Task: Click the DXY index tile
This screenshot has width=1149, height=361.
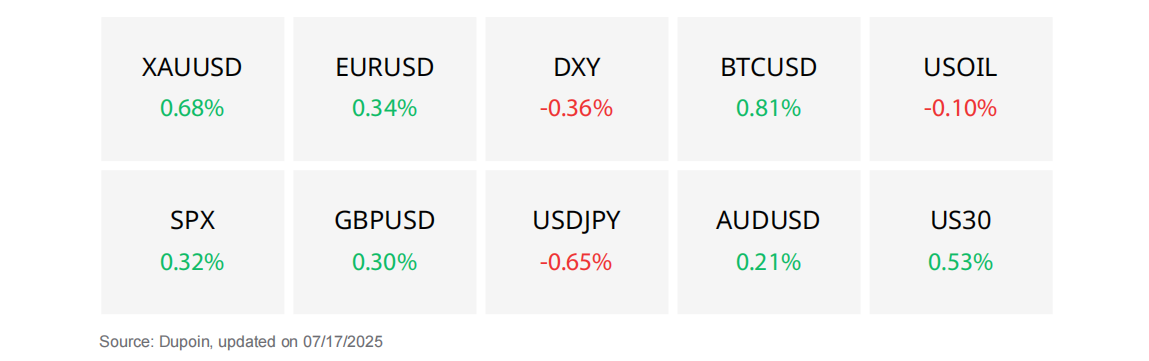Action: tap(577, 89)
